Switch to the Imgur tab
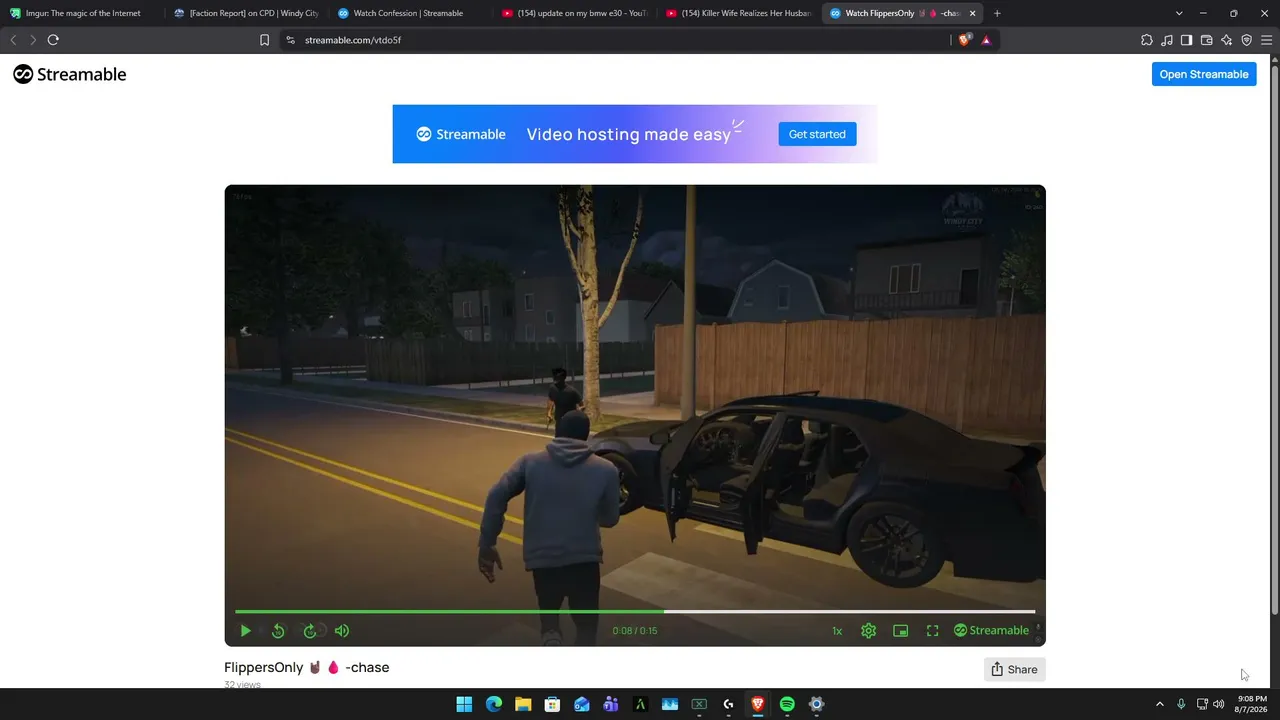 83,13
